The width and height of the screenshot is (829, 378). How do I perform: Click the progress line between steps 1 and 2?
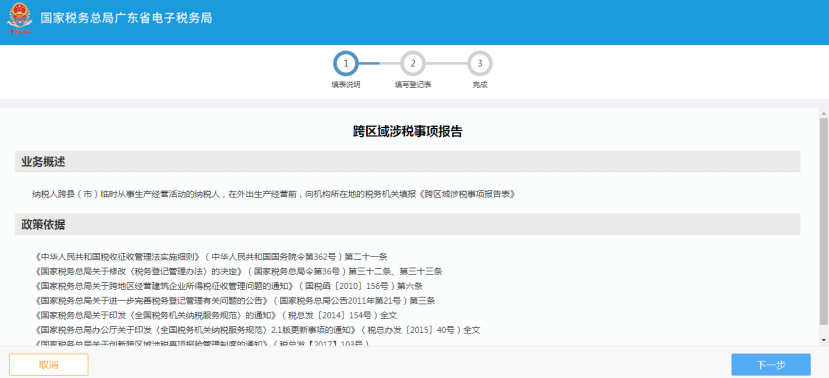click(380, 64)
